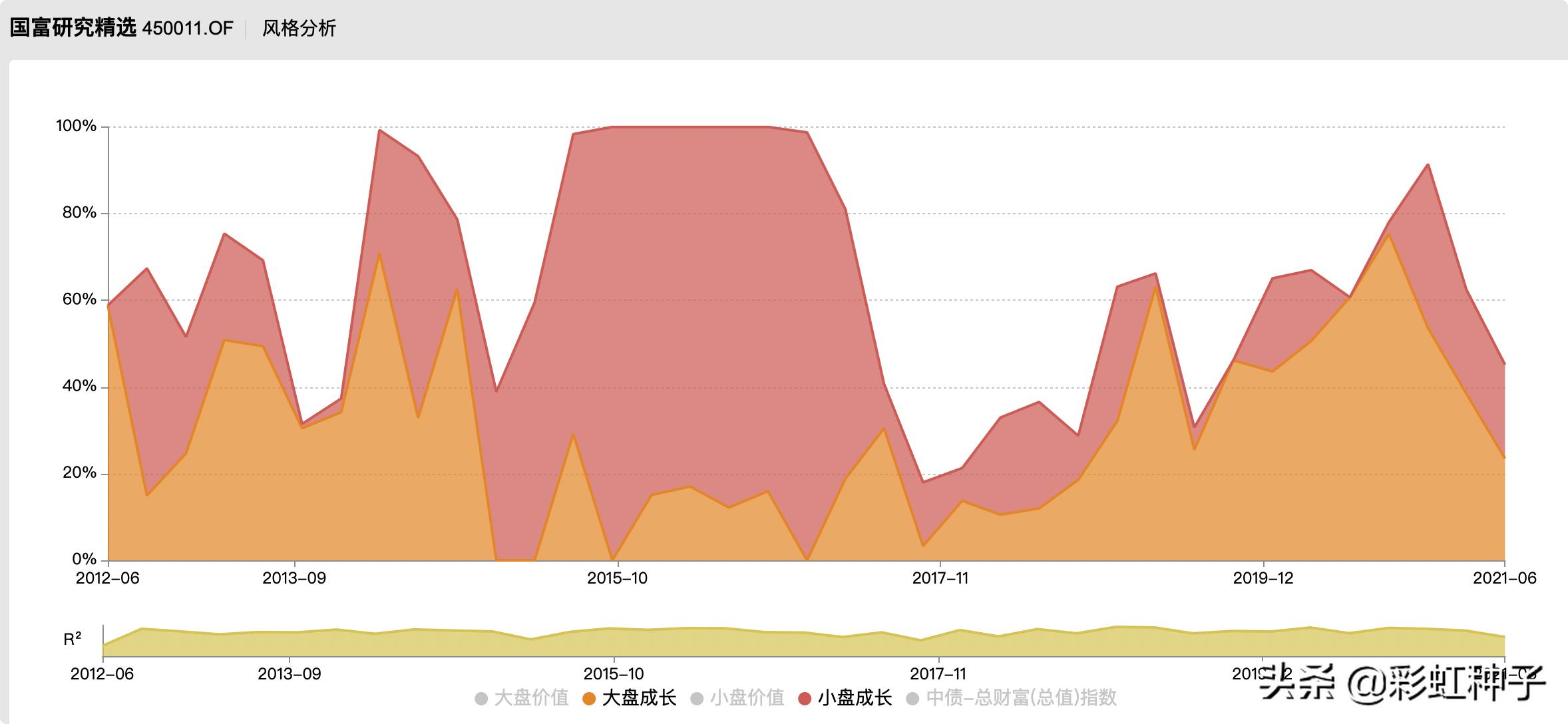The height and width of the screenshot is (724, 1568).
Task: Toggle the 大盘价值 legend dot
Action: (x=481, y=699)
